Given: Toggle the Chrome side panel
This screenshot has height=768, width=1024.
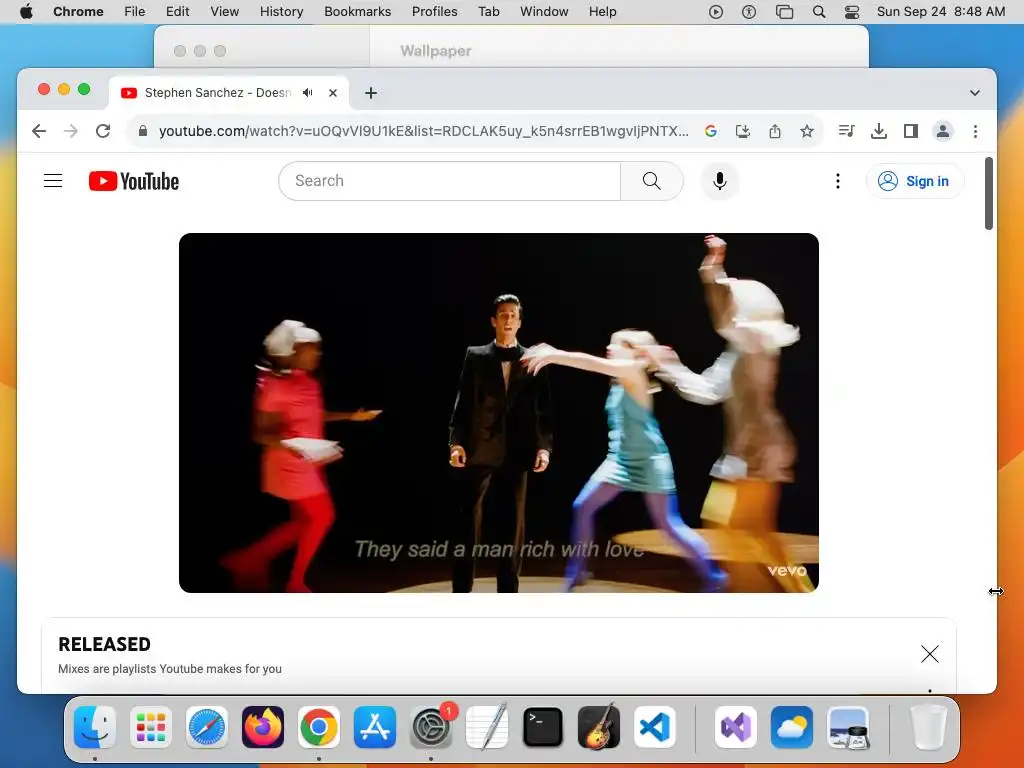Looking at the screenshot, I should pos(910,131).
